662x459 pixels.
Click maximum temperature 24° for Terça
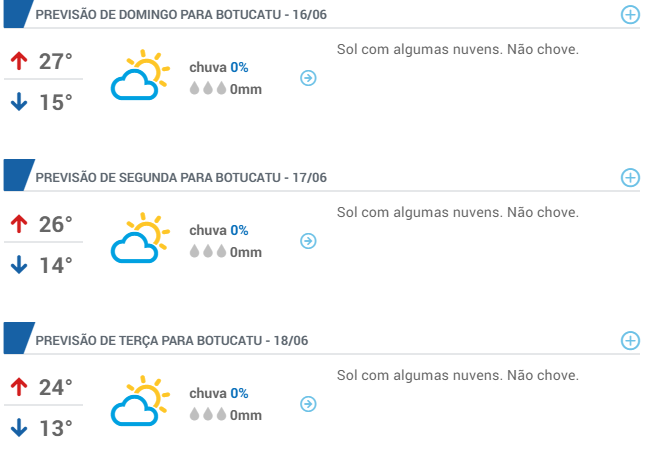tap(56, 387)
